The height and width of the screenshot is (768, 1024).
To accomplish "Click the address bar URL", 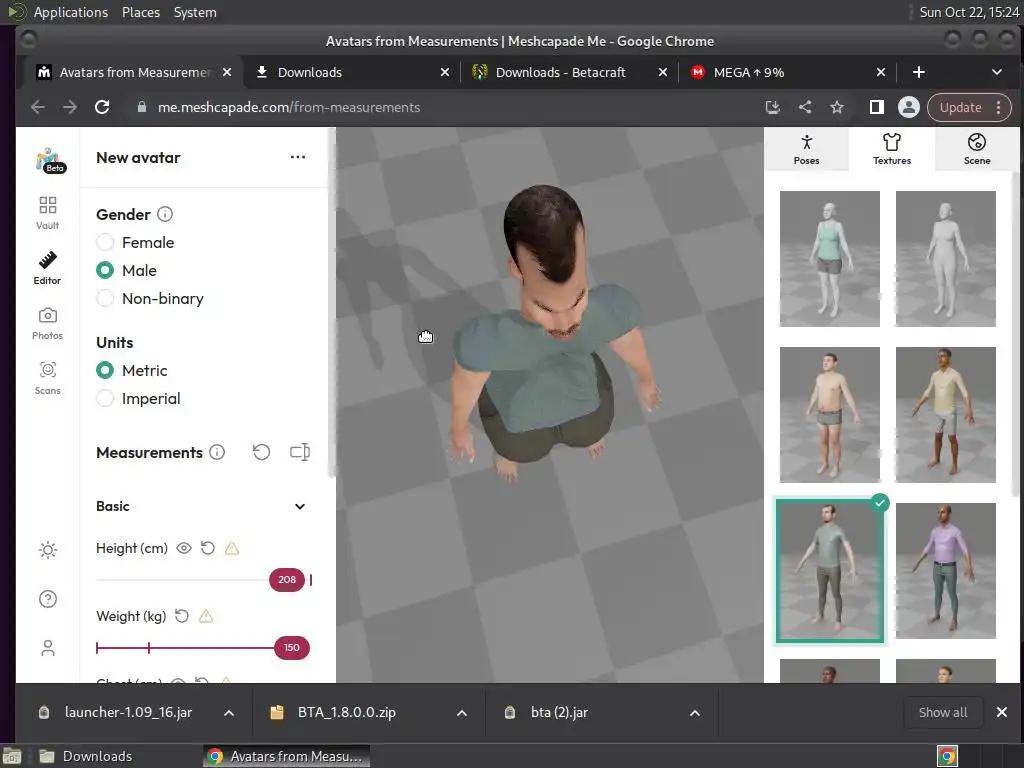I will point(289,107).
